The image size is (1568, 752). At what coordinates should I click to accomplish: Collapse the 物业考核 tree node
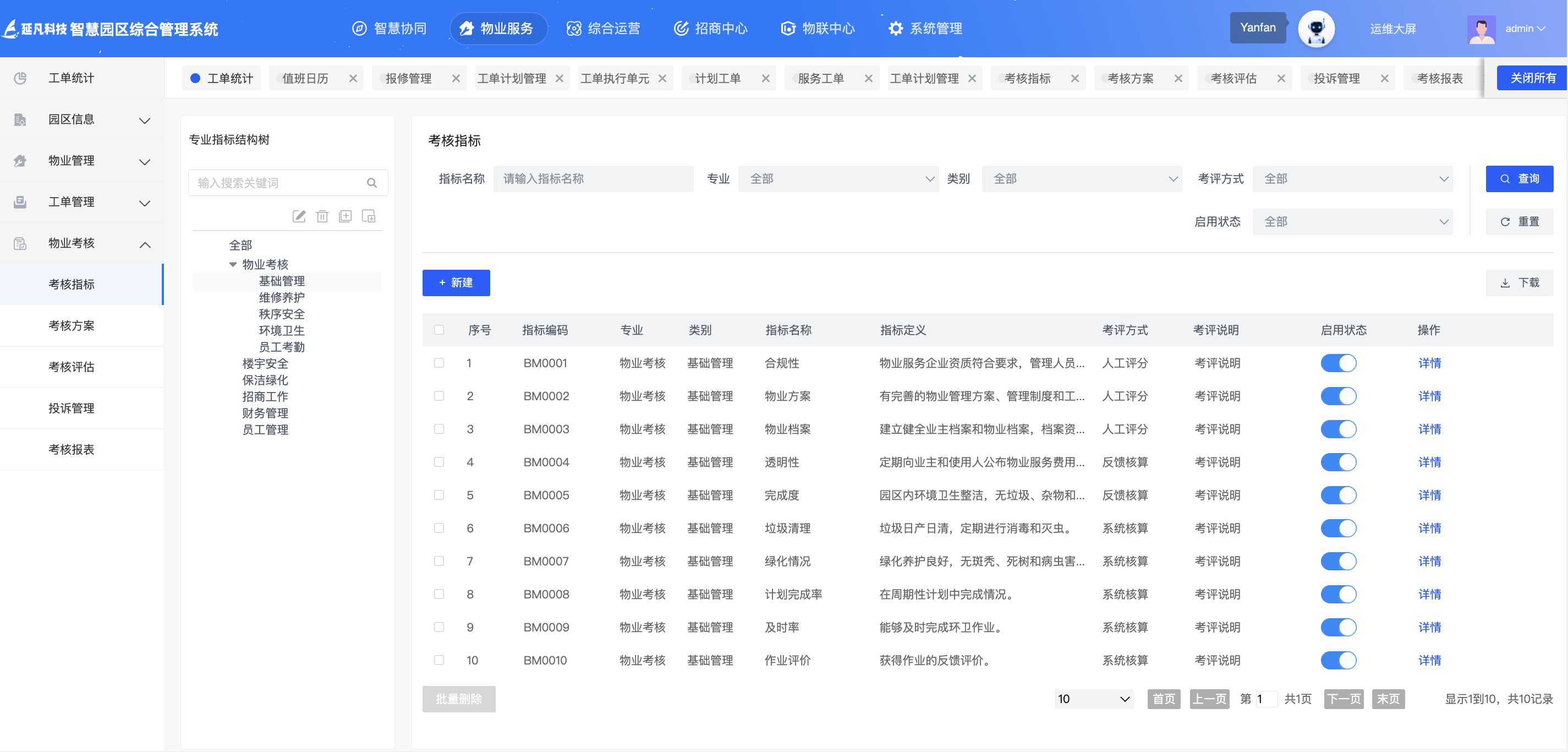pyautogui.click(x=233, y=264)
